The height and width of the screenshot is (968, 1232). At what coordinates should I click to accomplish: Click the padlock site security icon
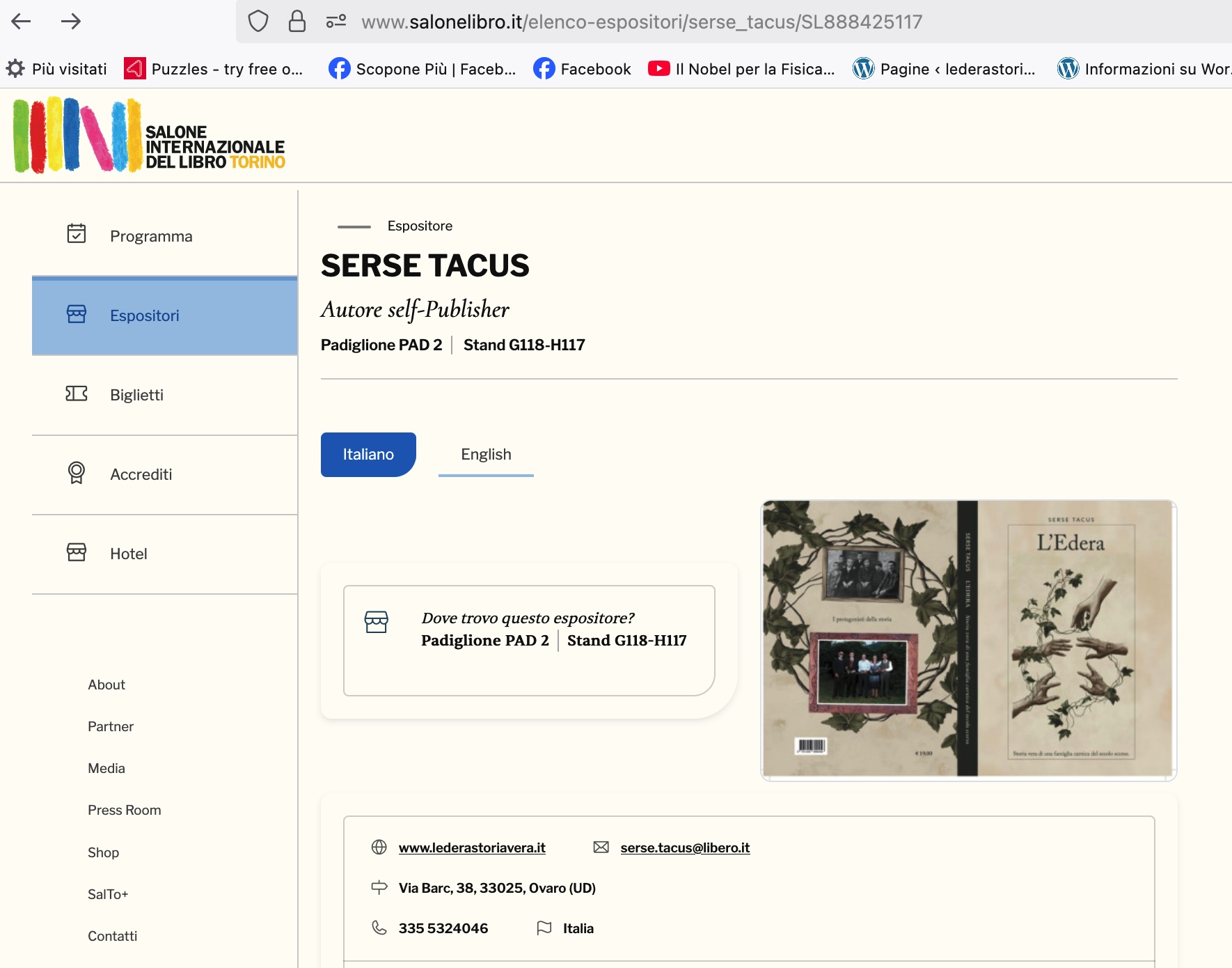point(297,22)
